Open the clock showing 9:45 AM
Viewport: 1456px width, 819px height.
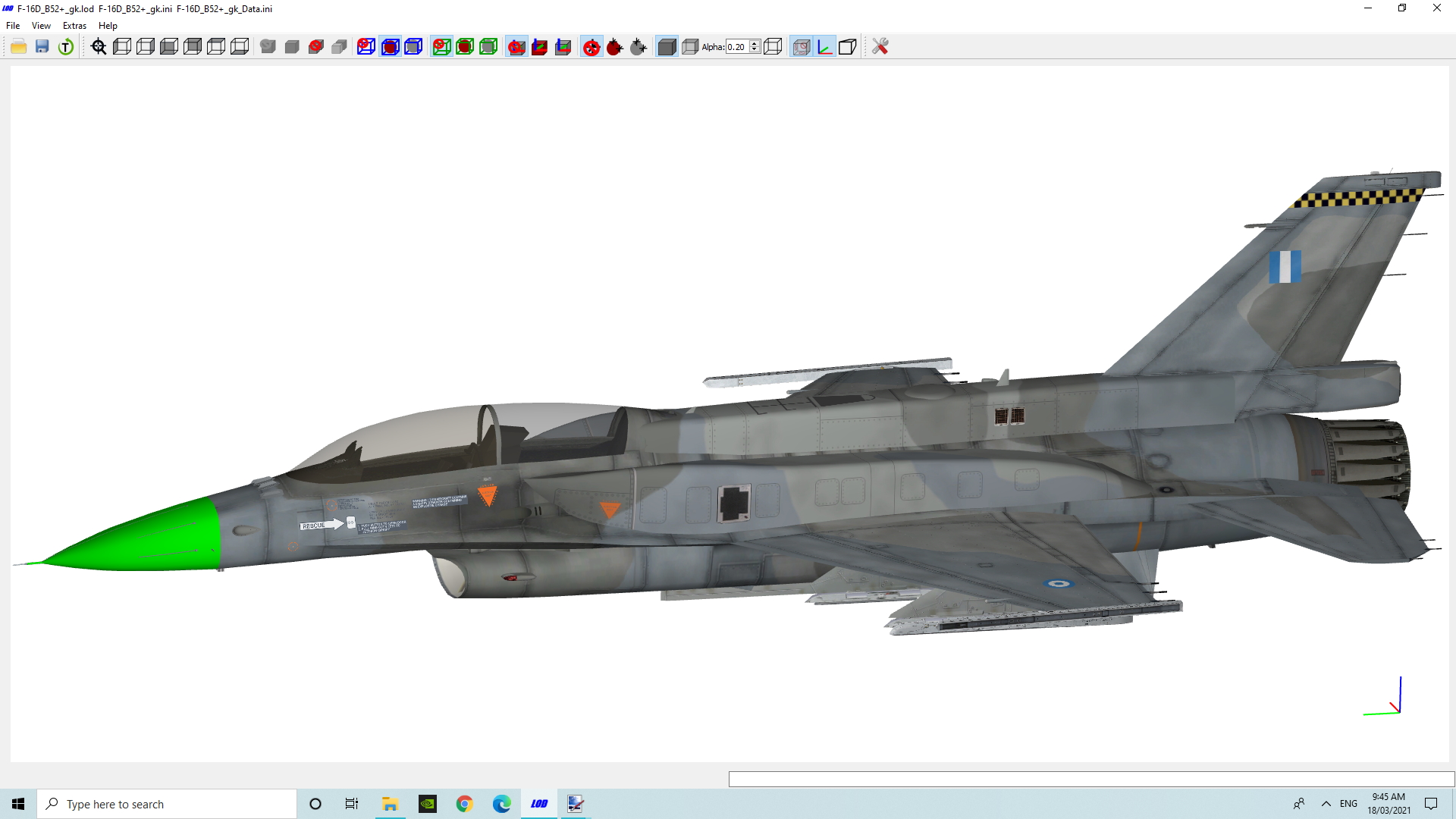[1389, 804]
